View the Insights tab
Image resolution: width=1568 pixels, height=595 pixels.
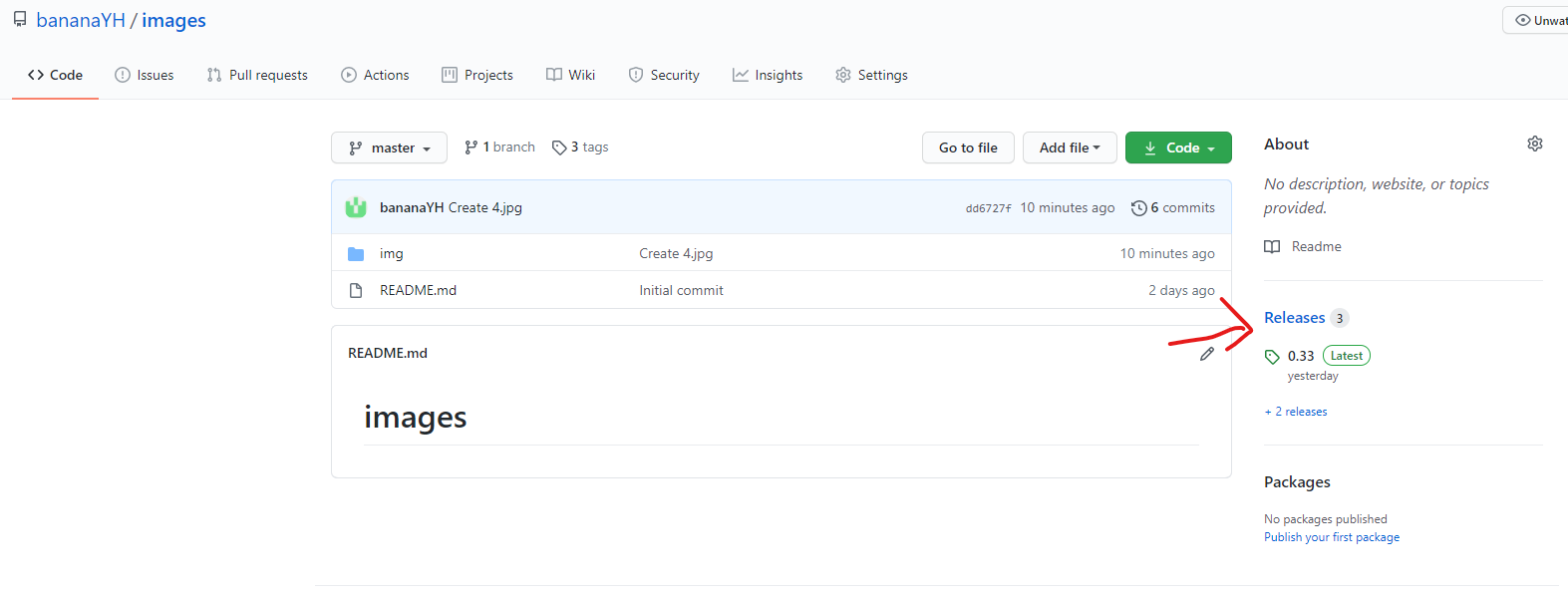pyautogui.click(x=768, y=75)
